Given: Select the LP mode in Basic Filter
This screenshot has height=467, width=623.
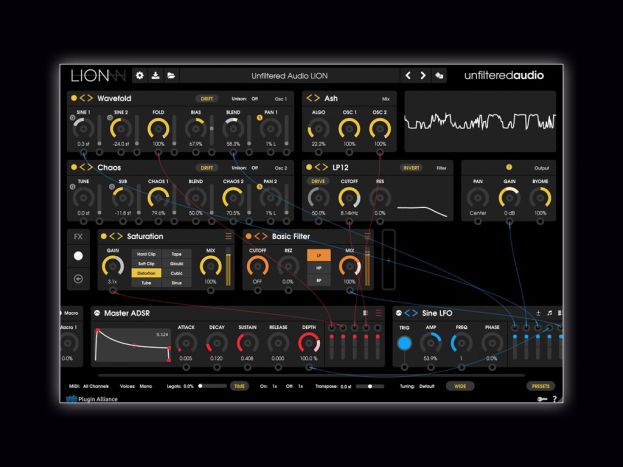Looking at the screenshot, I should coord(317,256).
